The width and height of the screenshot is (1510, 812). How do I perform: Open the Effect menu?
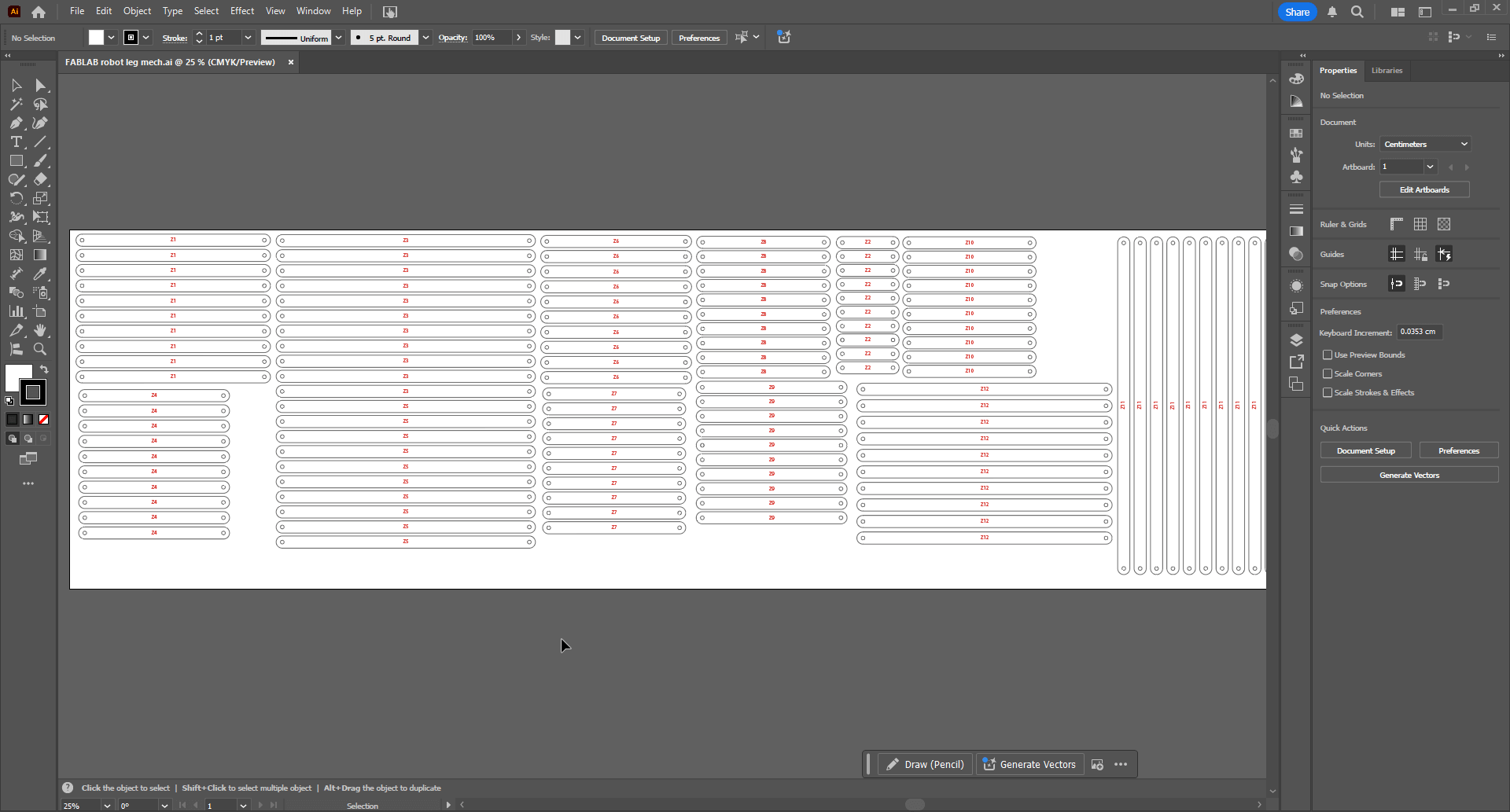pyautogui.click(x=242, y=11)
